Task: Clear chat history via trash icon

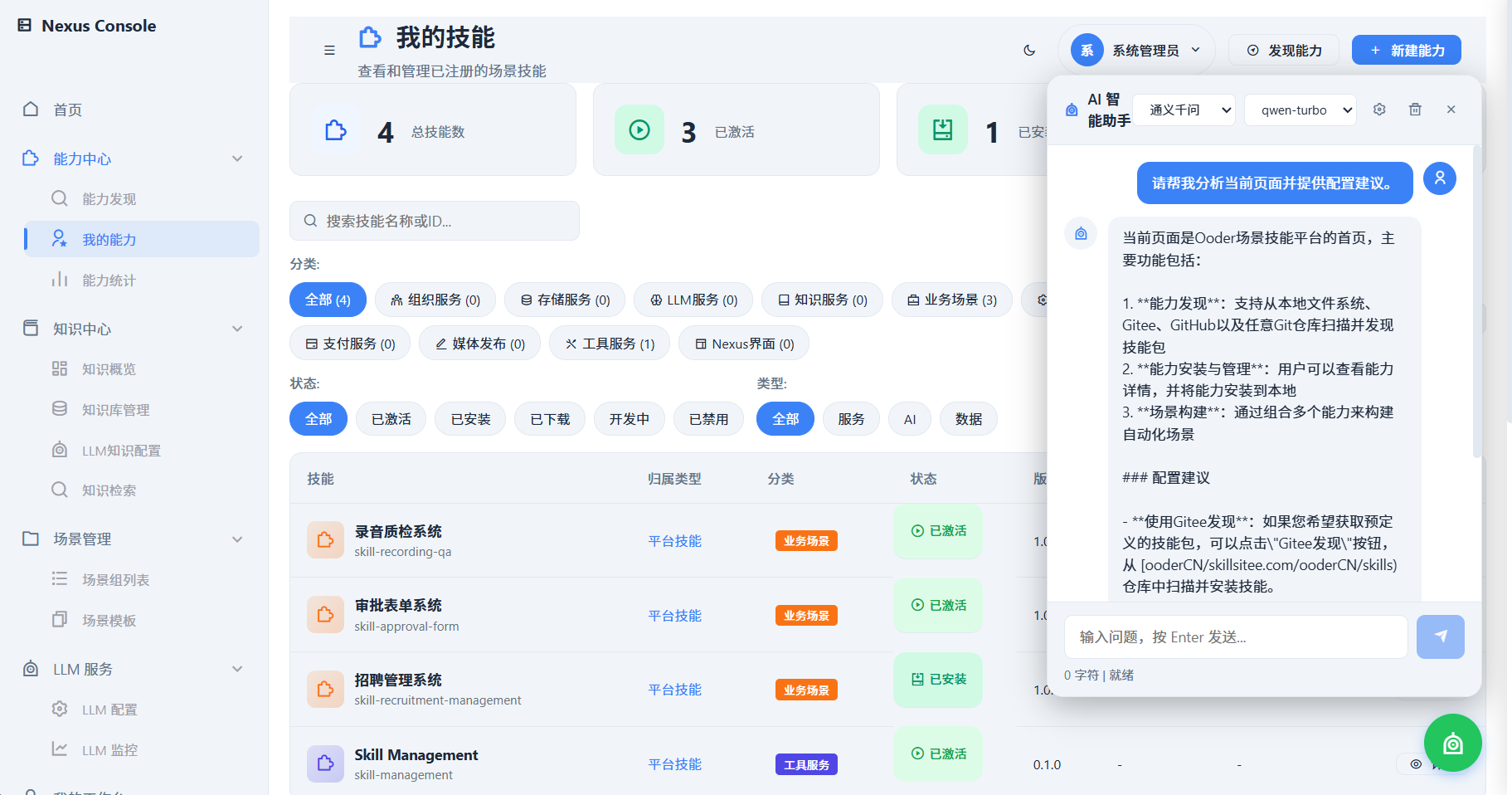Action: (1415, 109)
